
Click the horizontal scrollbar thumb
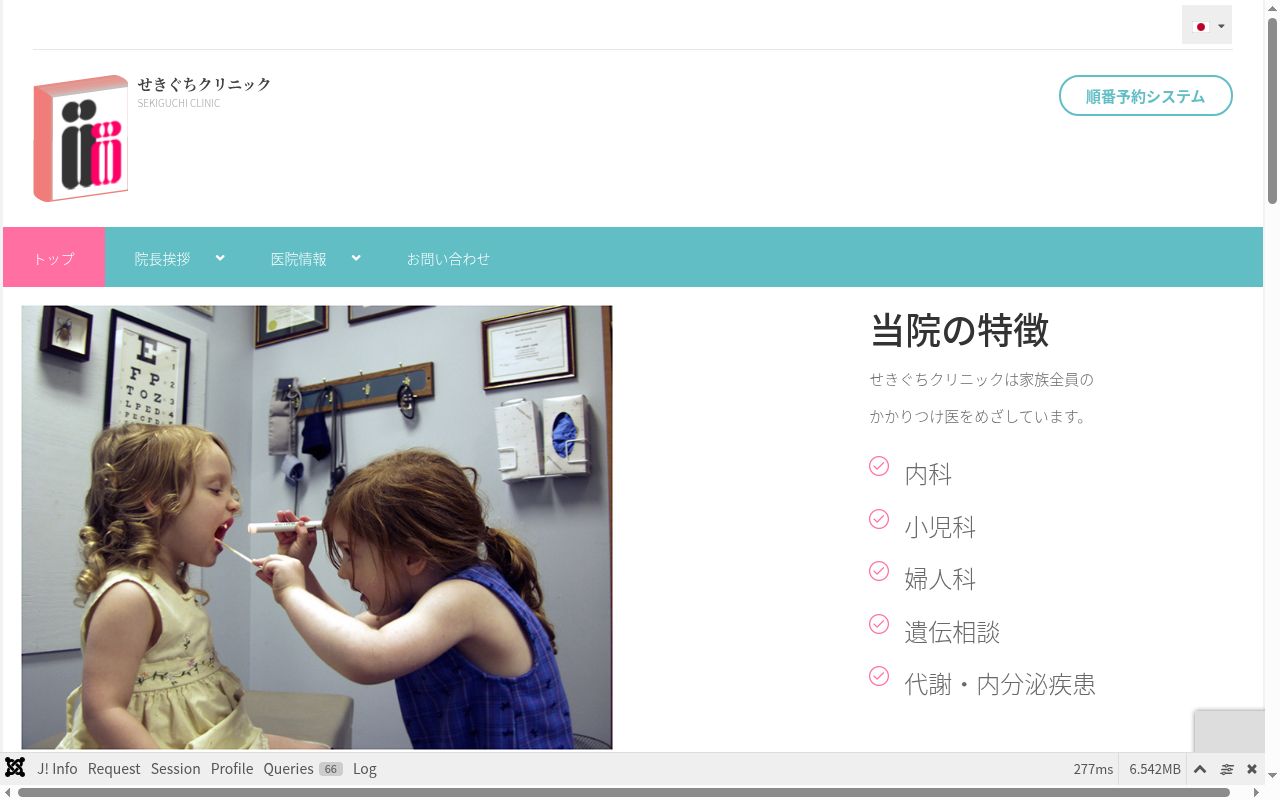pyautogui.click(x=624, y=793)
